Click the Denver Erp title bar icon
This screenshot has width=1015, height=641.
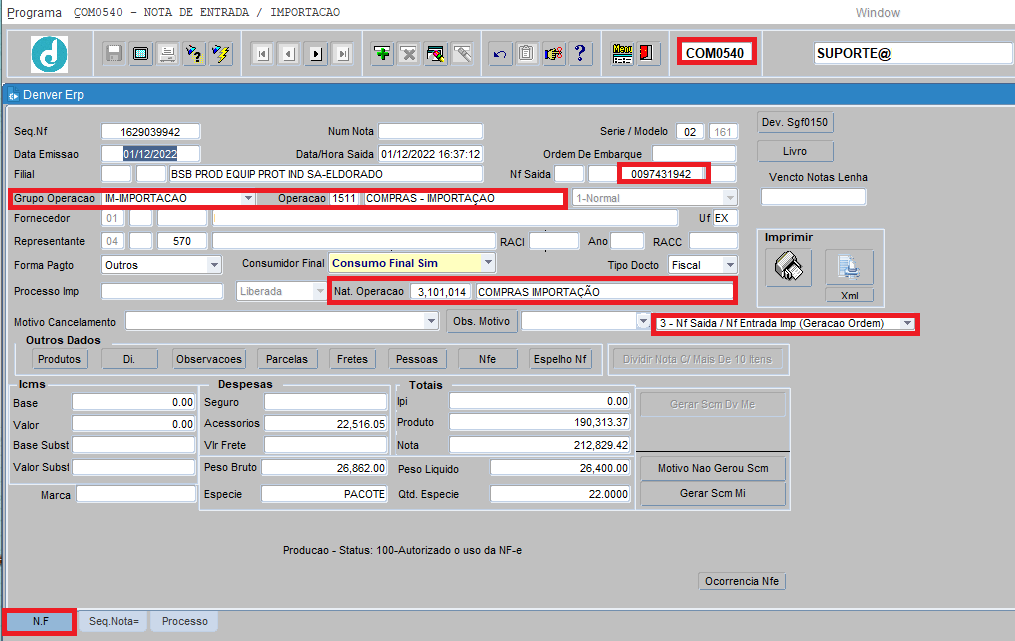13,95
